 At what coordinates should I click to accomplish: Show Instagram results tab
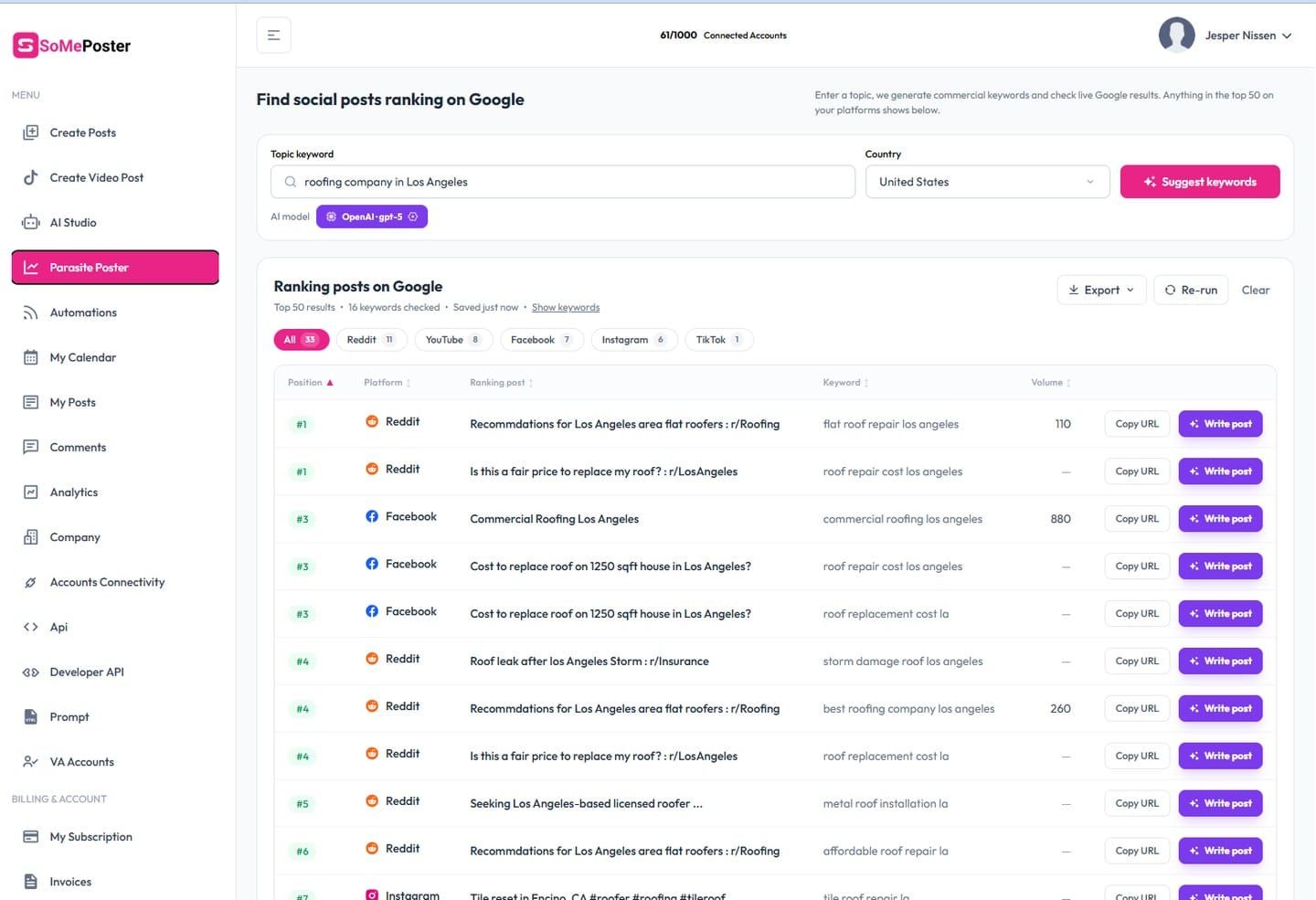[x=634, y=340]
